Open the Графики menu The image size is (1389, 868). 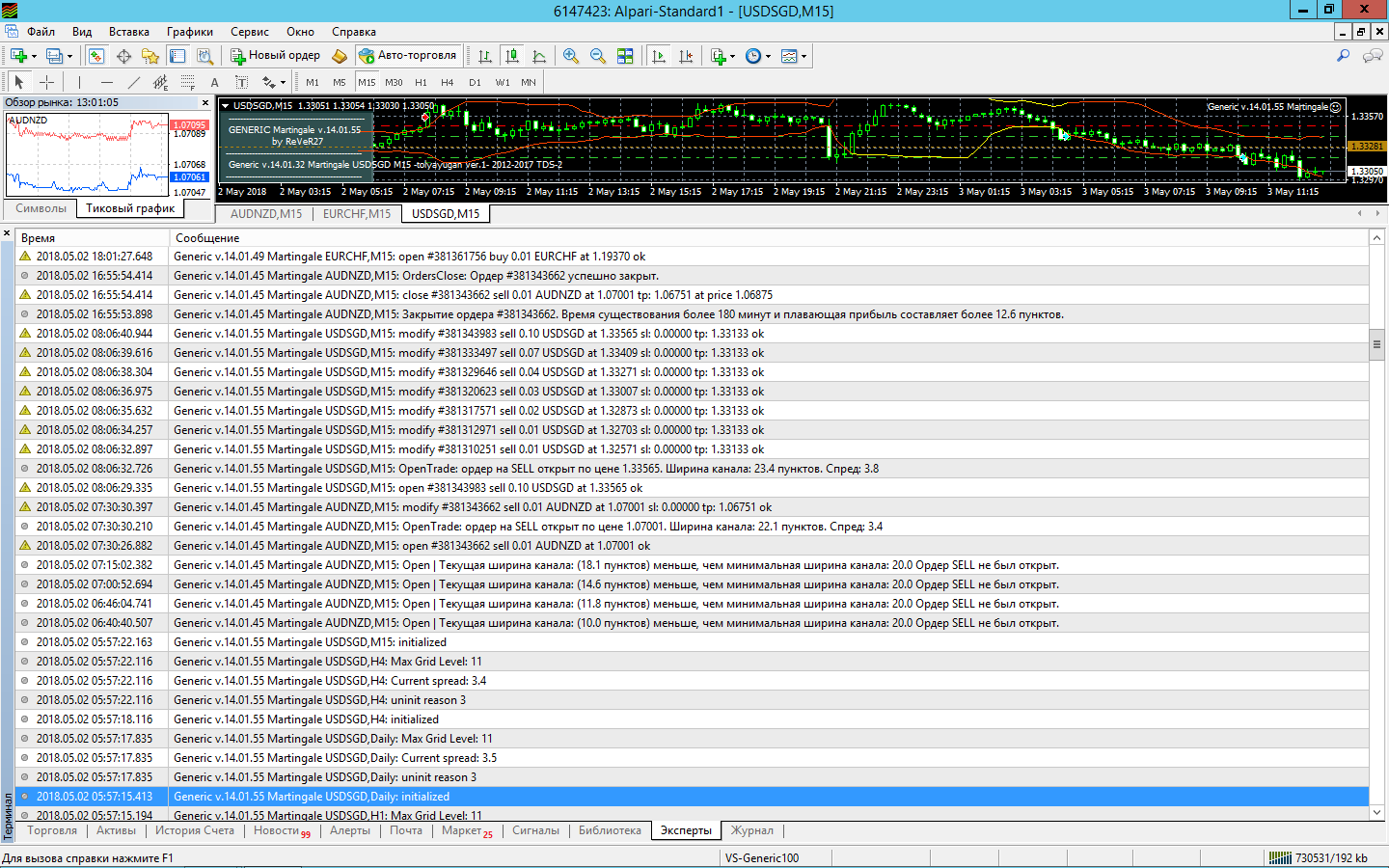click(189, 32)
